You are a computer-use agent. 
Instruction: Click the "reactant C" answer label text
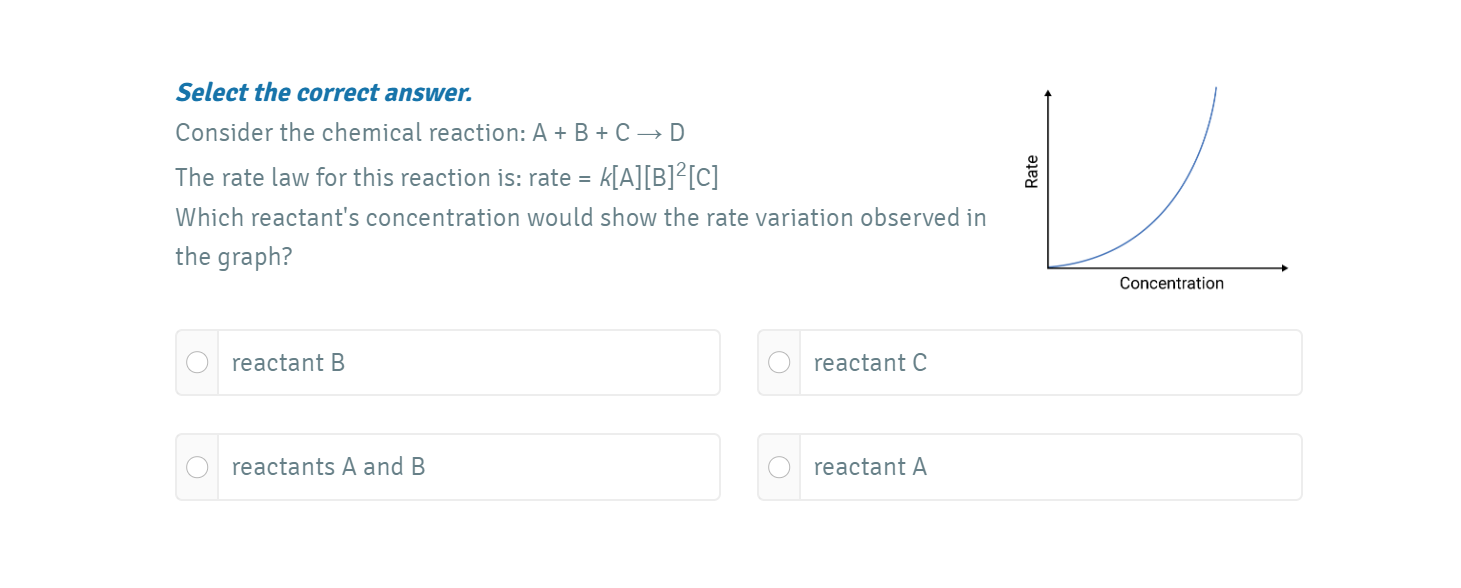870,363
